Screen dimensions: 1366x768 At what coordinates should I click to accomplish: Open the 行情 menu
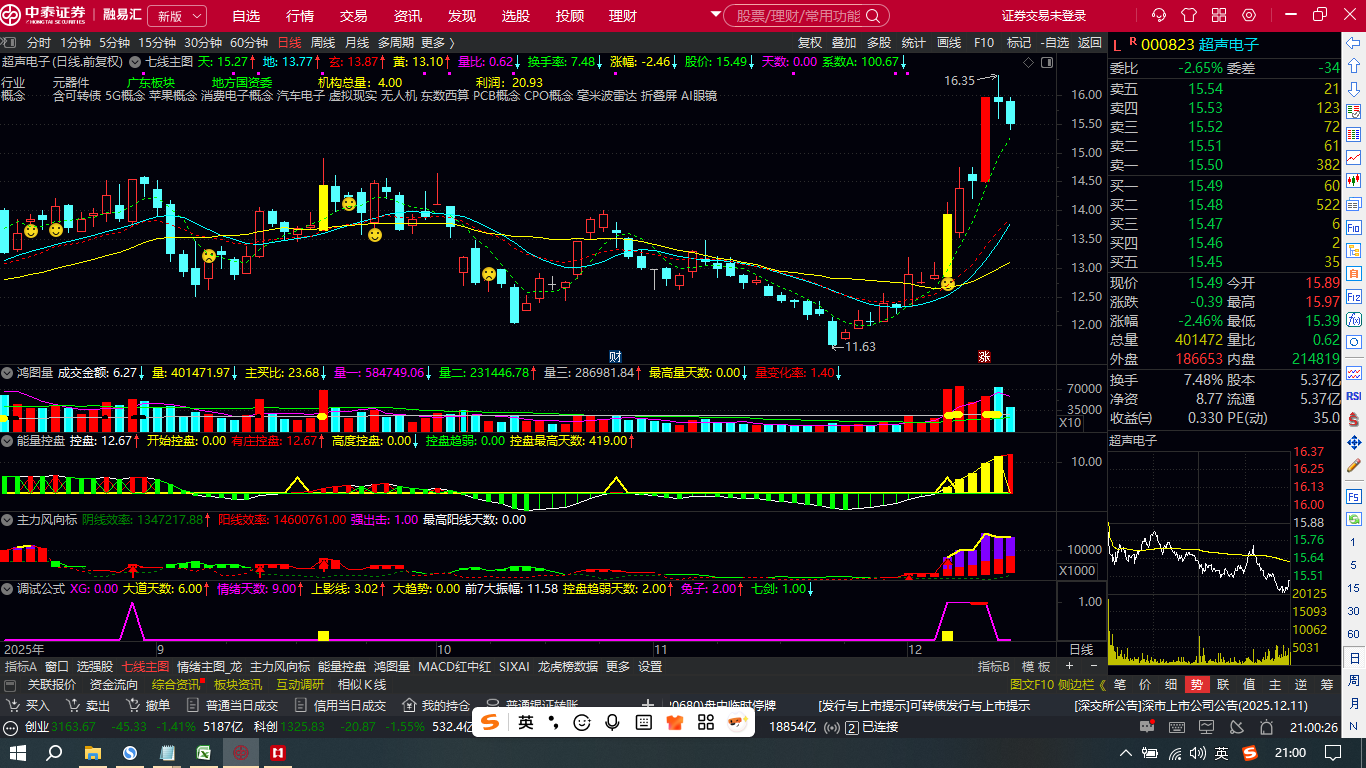tap(300, 16)
